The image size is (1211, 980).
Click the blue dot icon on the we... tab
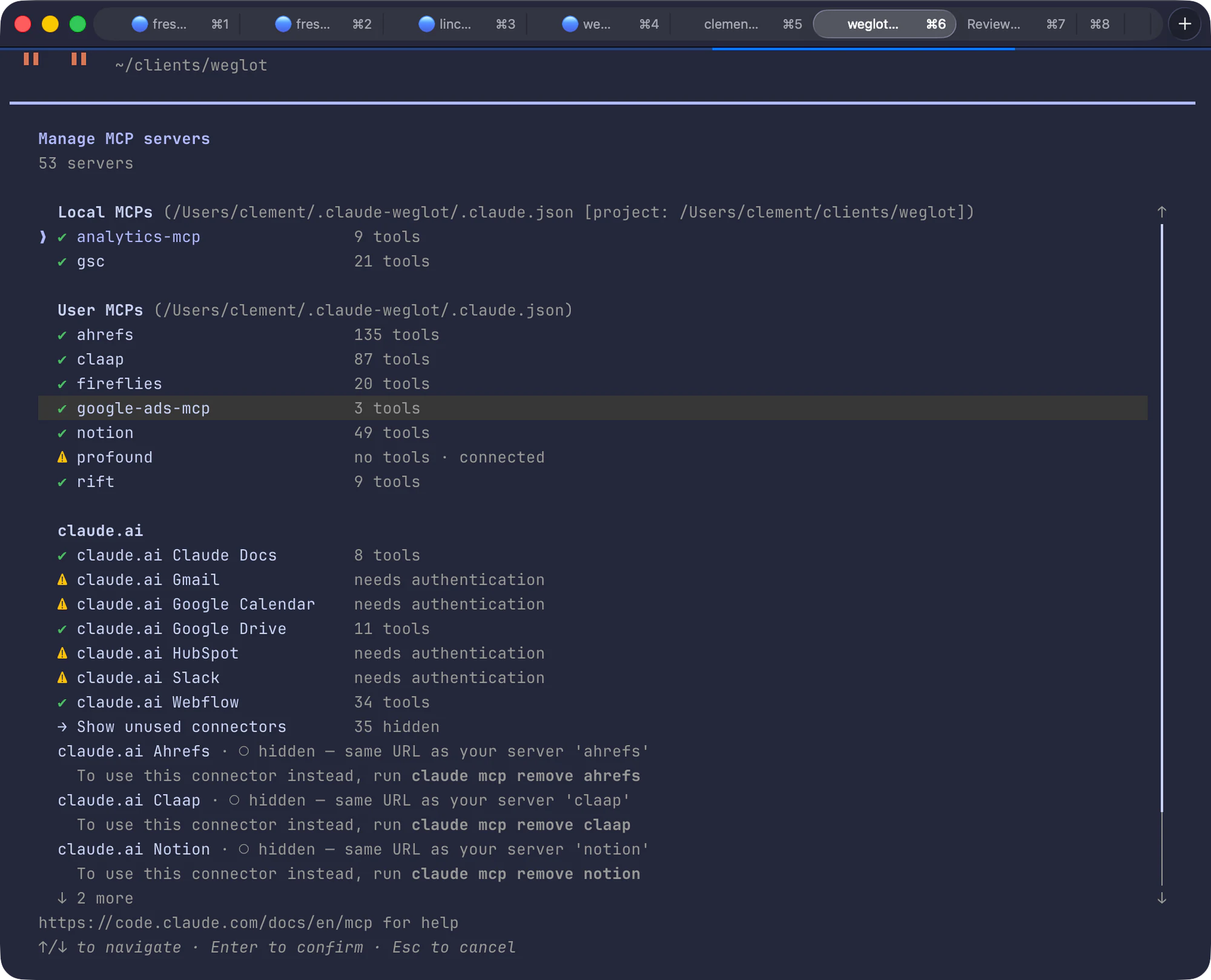point(570,24)
